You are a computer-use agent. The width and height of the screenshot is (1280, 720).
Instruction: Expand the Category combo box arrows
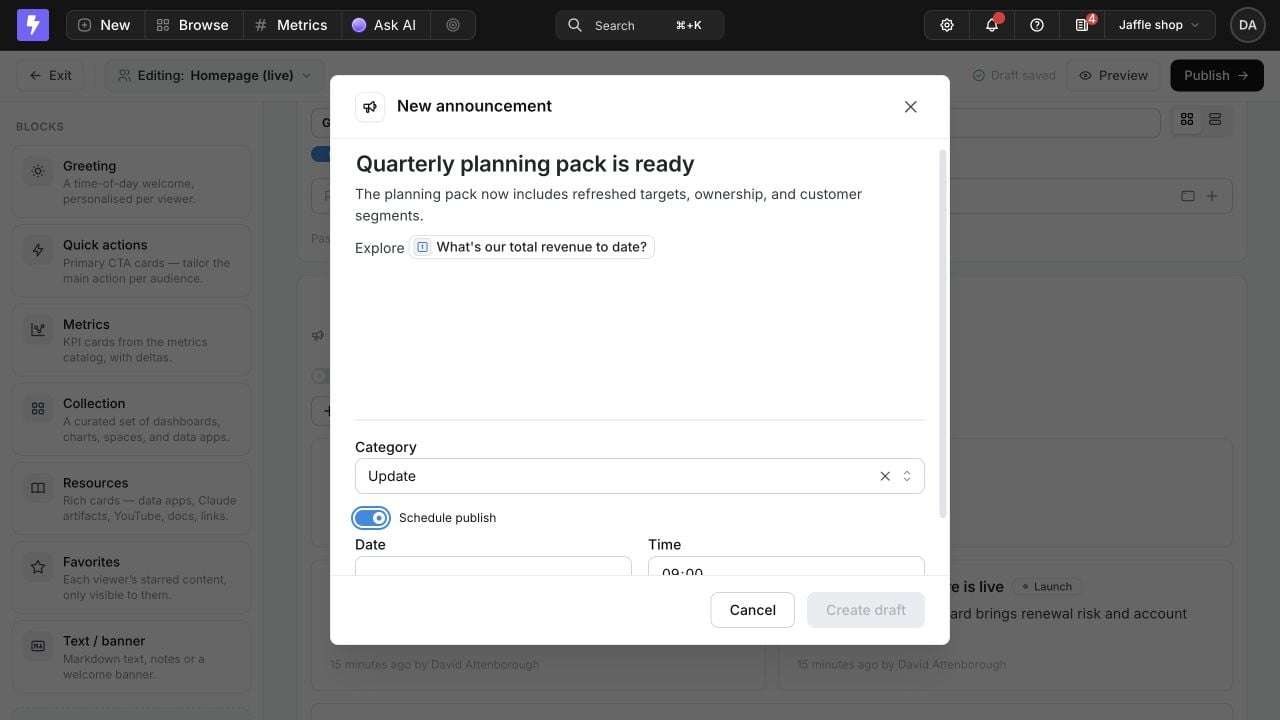pos(907,476)
